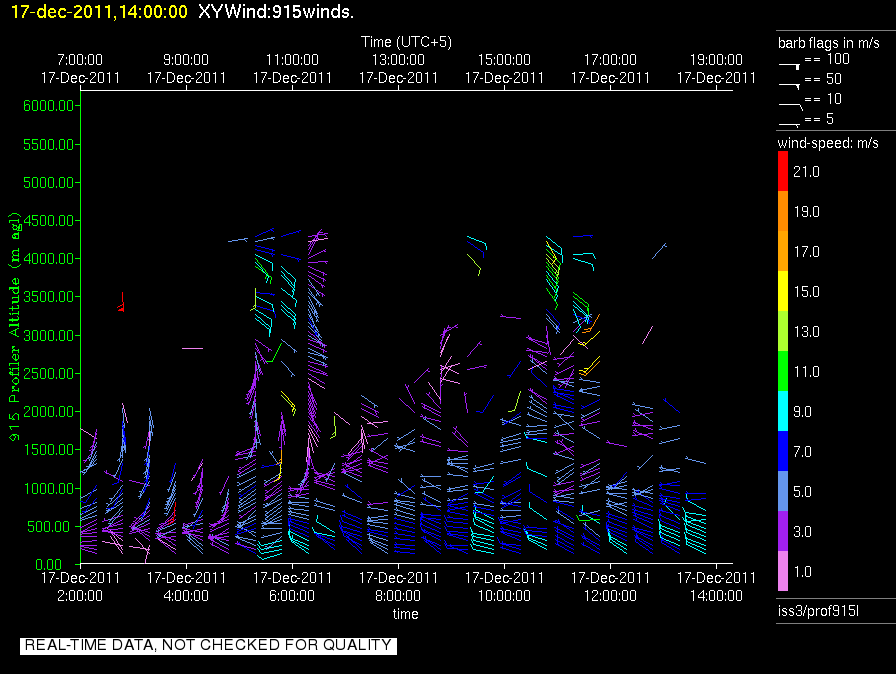Click the pink 1.0 color bar segment

coord(783,571)
